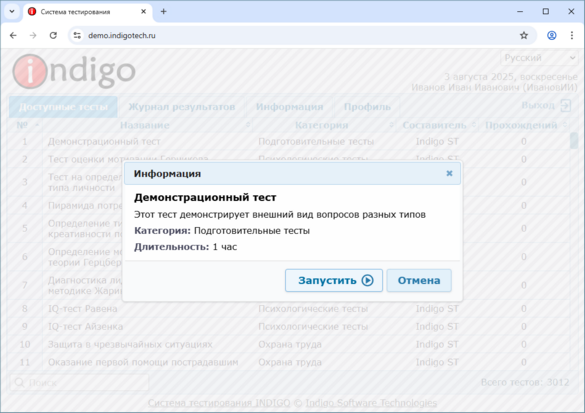The image size is (585, 413).
Task: Click the Всего тестов: 3012 text
Action: [x=525, y=382]
